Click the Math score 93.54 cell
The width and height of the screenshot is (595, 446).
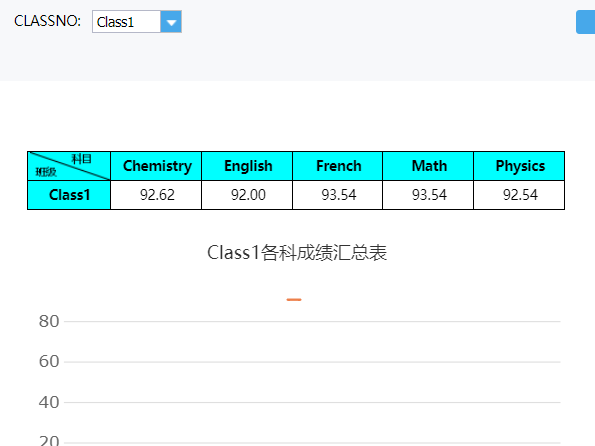click(x=428, y=195)
